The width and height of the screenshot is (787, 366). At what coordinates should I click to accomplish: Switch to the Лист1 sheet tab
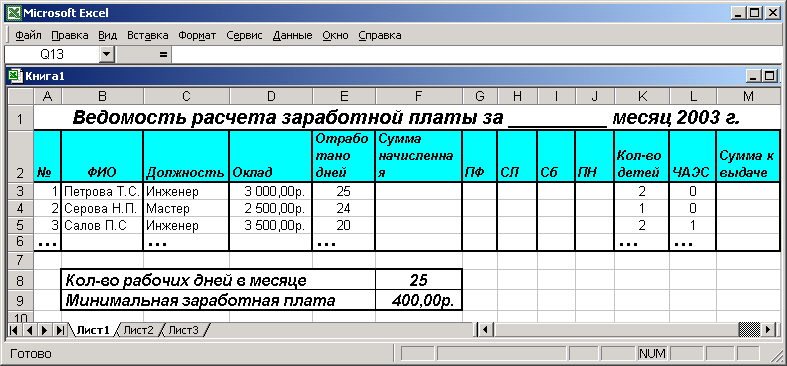[x=92, y=330]
